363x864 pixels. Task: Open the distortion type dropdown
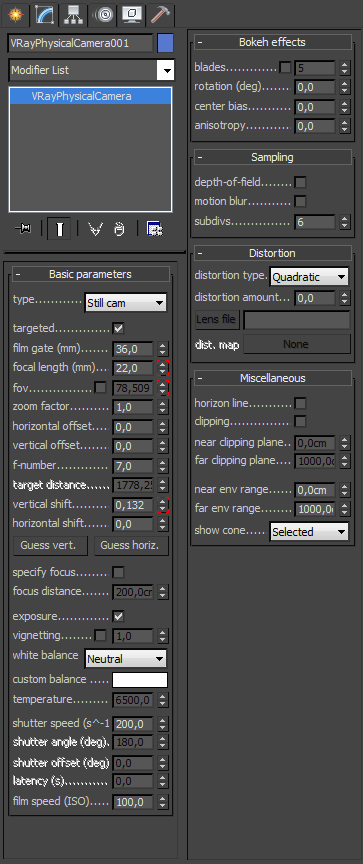[309, 277]
